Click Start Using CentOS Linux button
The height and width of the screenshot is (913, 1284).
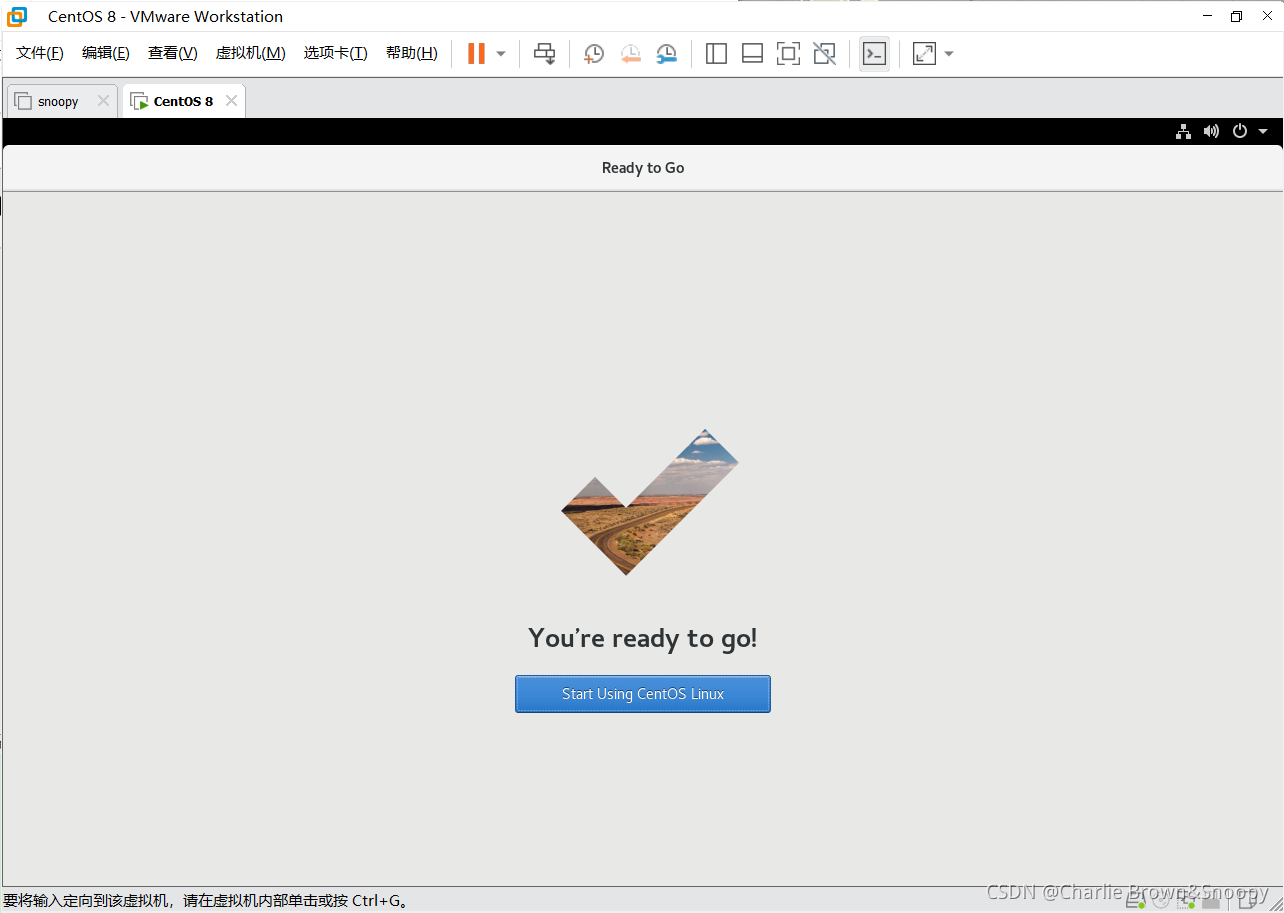(x=643, y=694)
